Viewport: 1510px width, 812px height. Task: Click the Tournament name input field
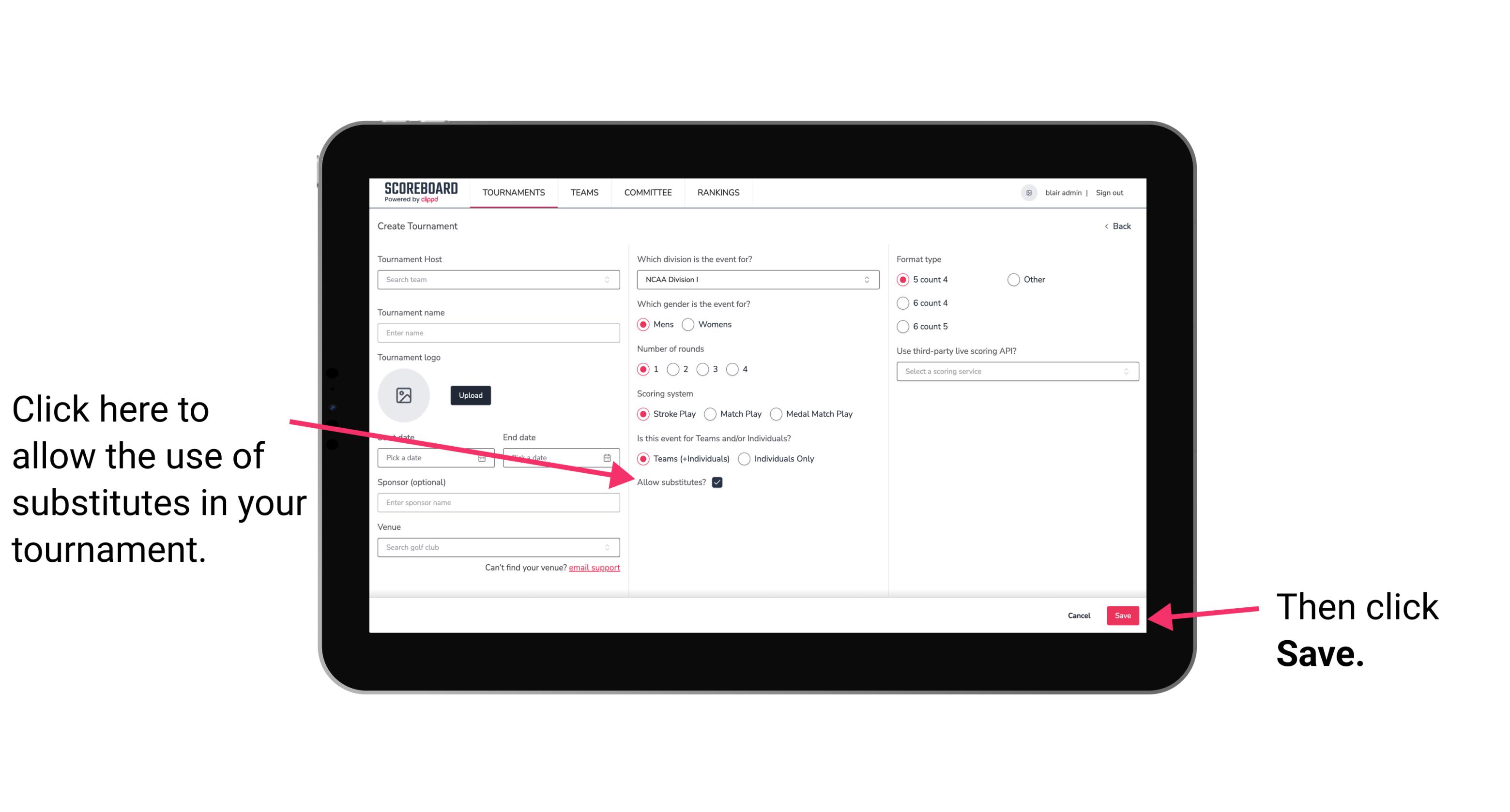point(499,333)
